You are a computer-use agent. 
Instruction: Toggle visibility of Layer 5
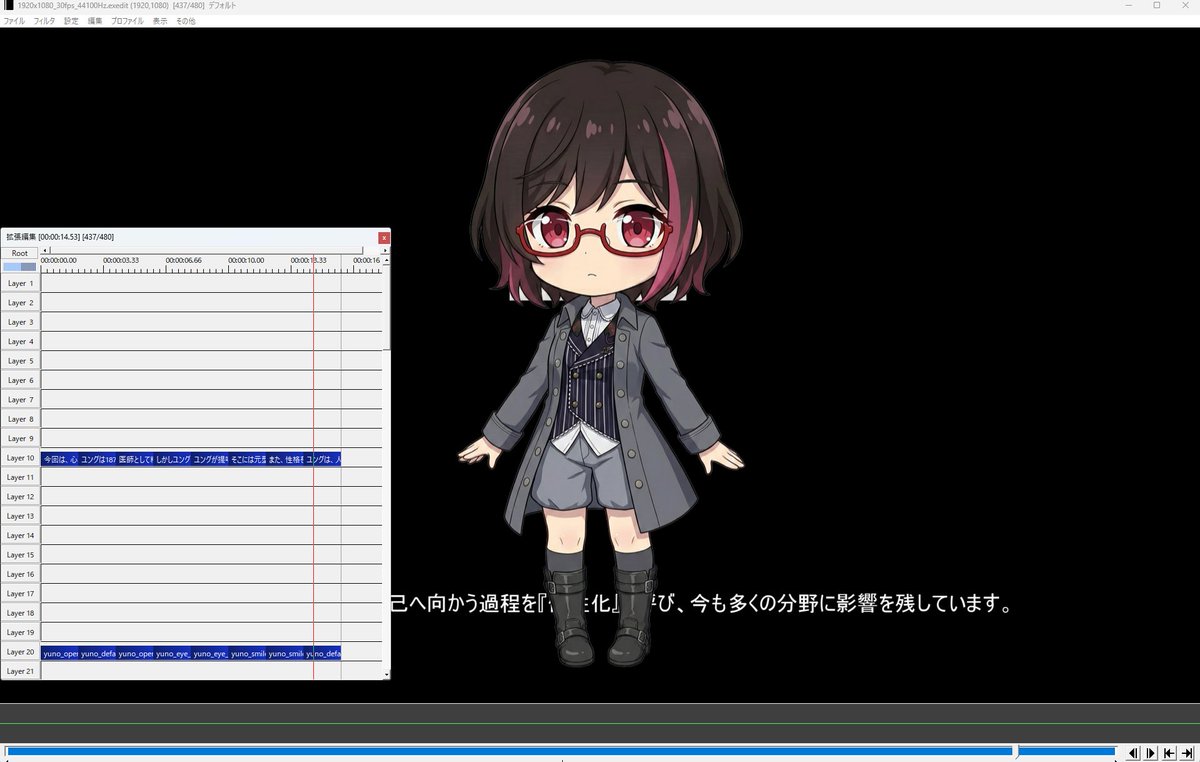20,361
